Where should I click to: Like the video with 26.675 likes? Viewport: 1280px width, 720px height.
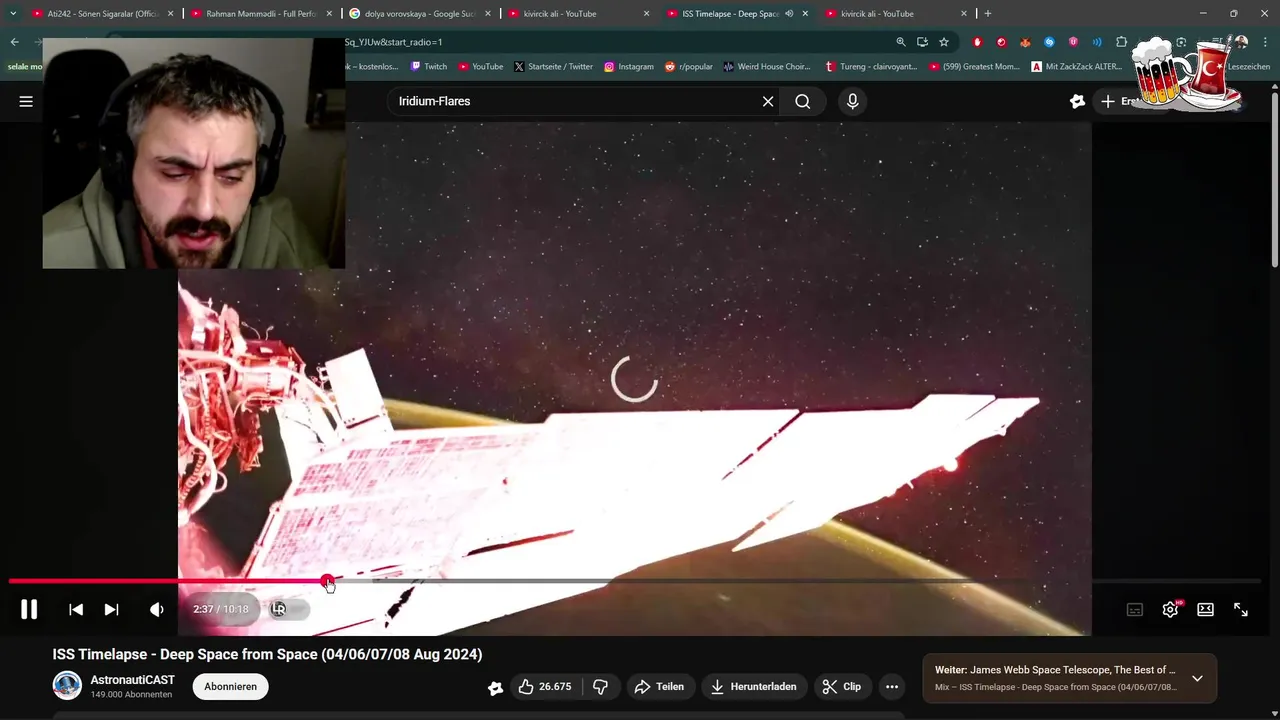[545, 687]
